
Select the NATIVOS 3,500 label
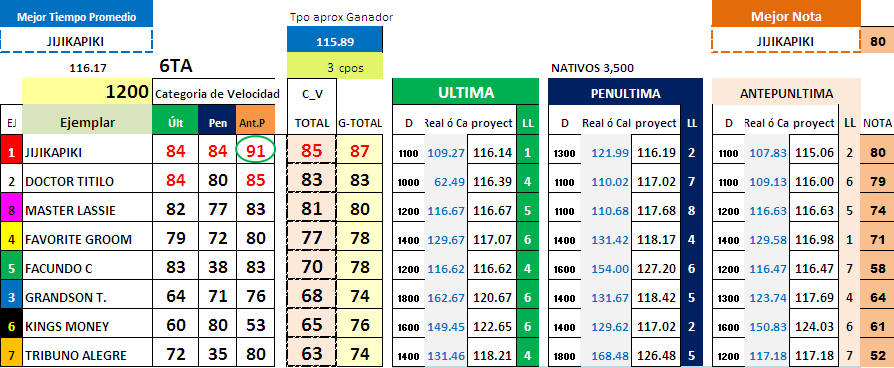(x=592, y=68)
